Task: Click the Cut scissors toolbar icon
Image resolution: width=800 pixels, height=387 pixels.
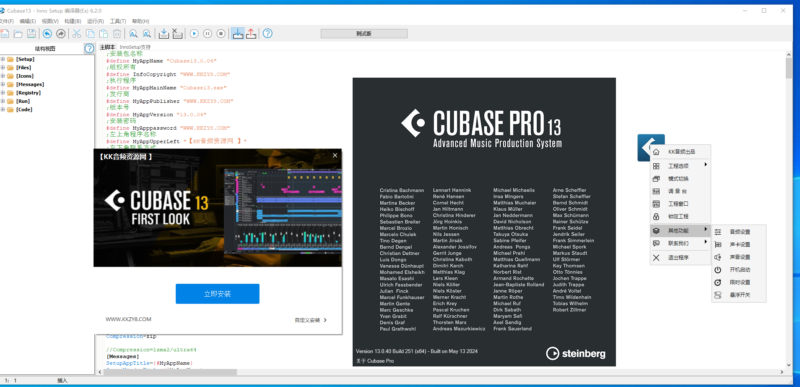Action: (x=77, y=34)
